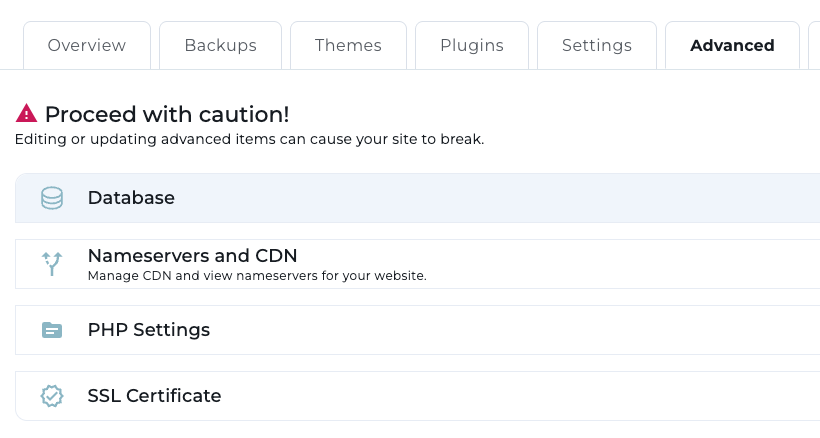Screen dimensions: 820x438
Task: Click the partially visible tab after Advanced
Action: [814, 46]
